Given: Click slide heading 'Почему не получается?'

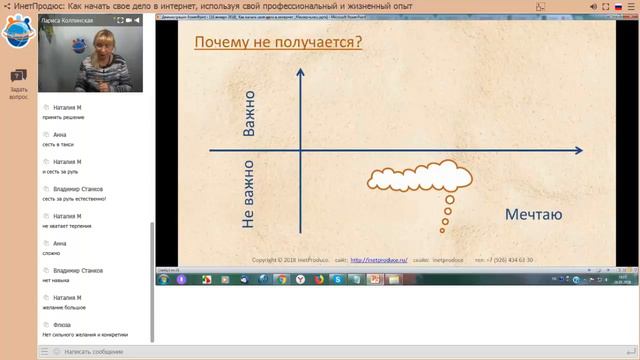Looking at the screenshot, I should tap(278, 42).
